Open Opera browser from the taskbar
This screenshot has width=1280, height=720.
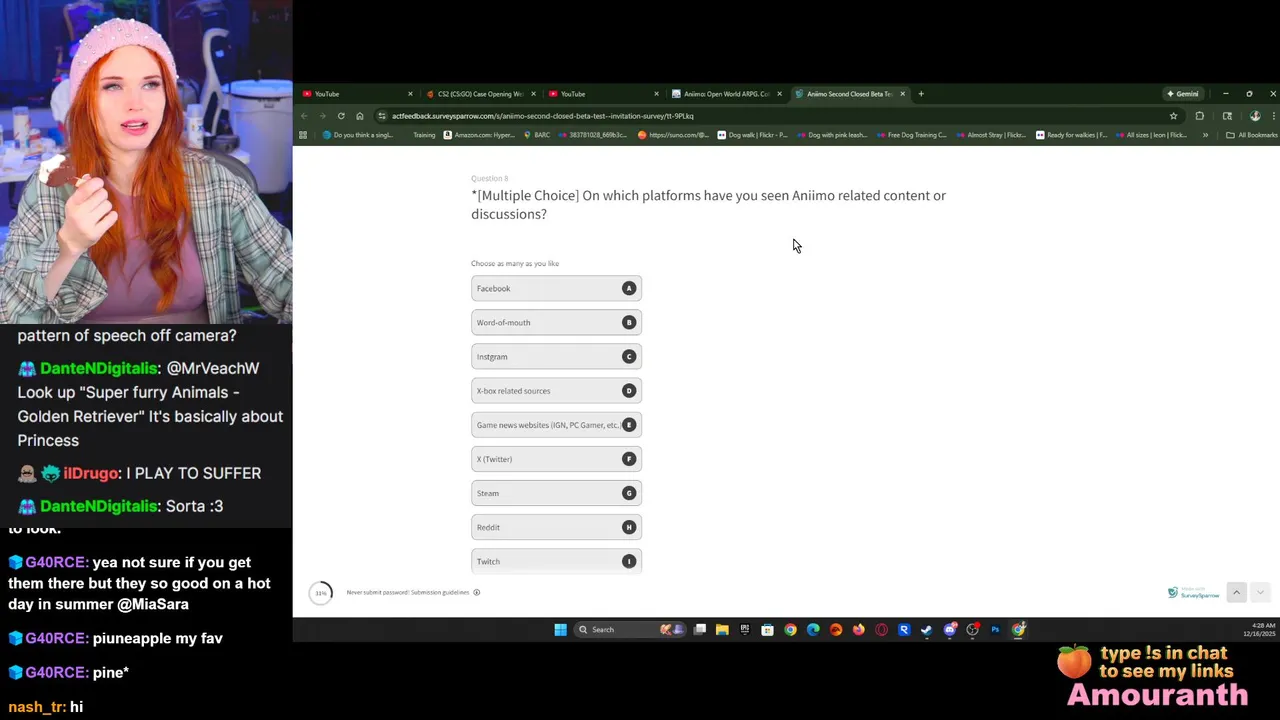(x=881, y=630)
